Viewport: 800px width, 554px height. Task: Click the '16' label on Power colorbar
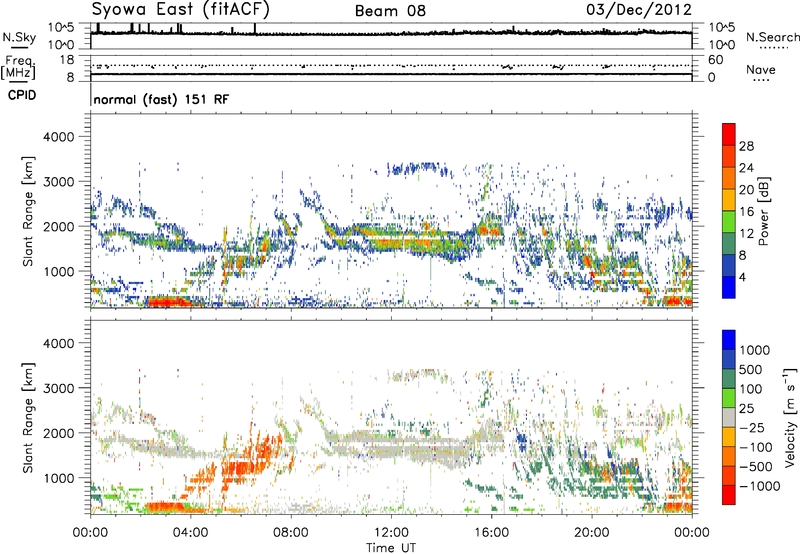tap(746, 212)
